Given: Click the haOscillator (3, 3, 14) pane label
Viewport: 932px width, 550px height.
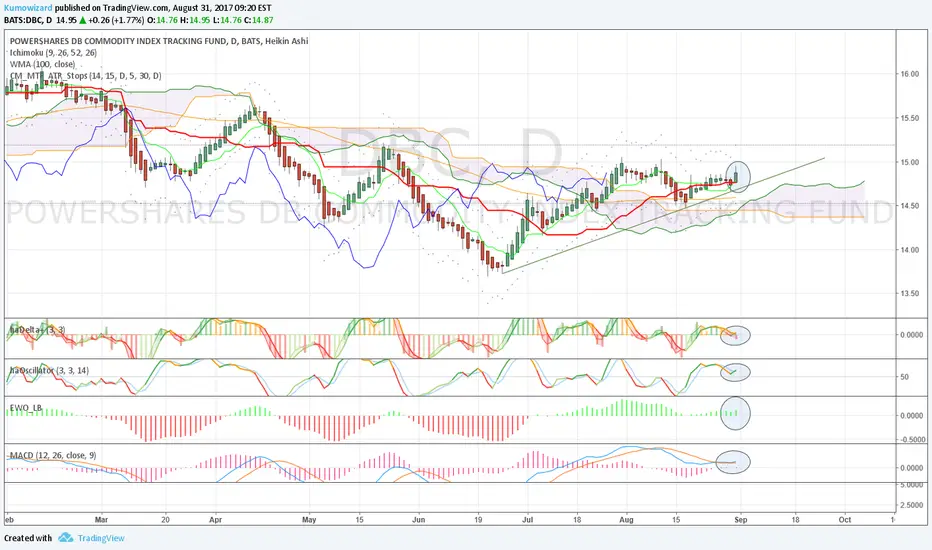Looking at the screenshot, I should click(49, 370).
